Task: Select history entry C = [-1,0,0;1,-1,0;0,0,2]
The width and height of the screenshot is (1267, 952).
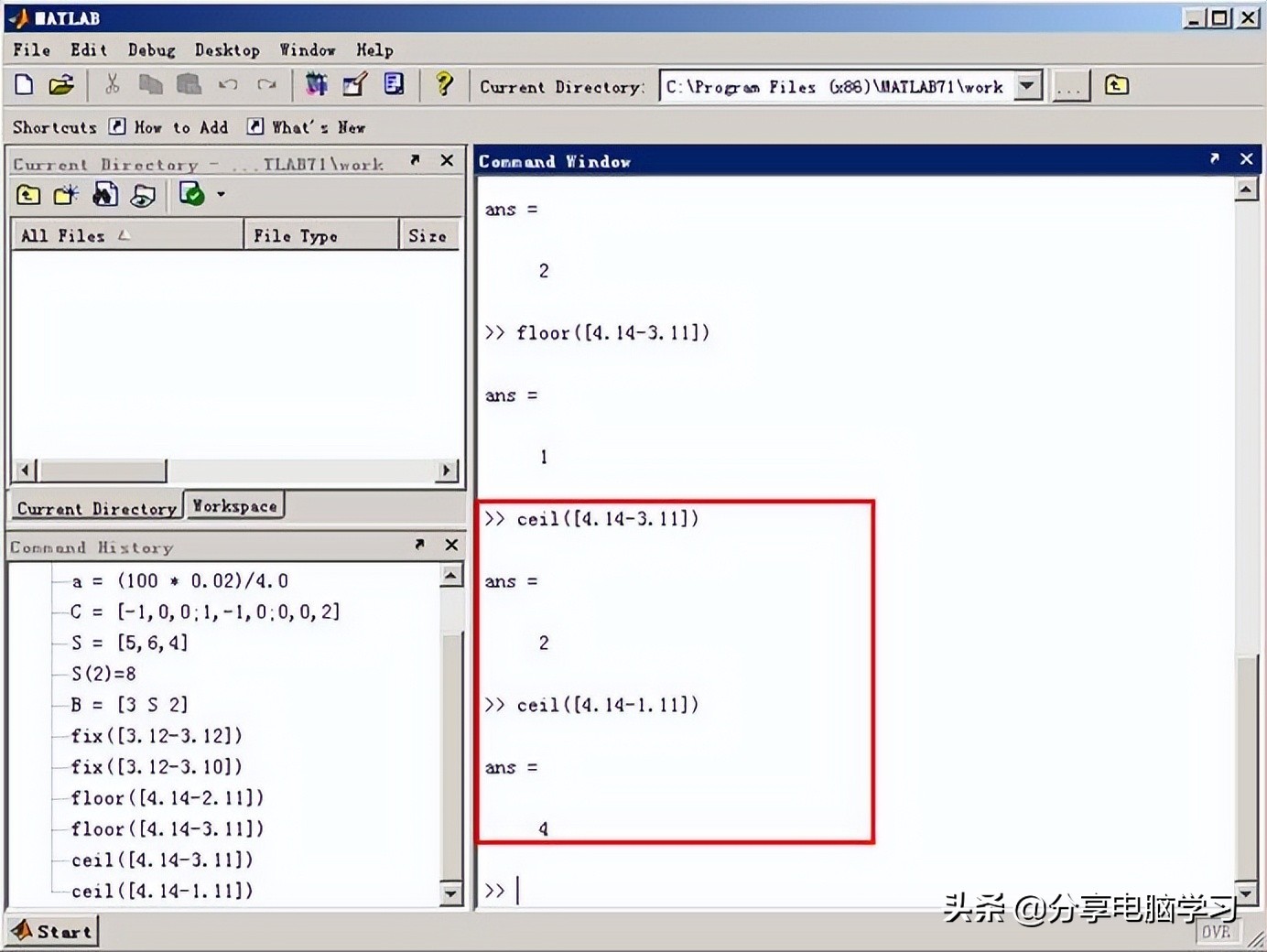Action: tap(205, 611)
